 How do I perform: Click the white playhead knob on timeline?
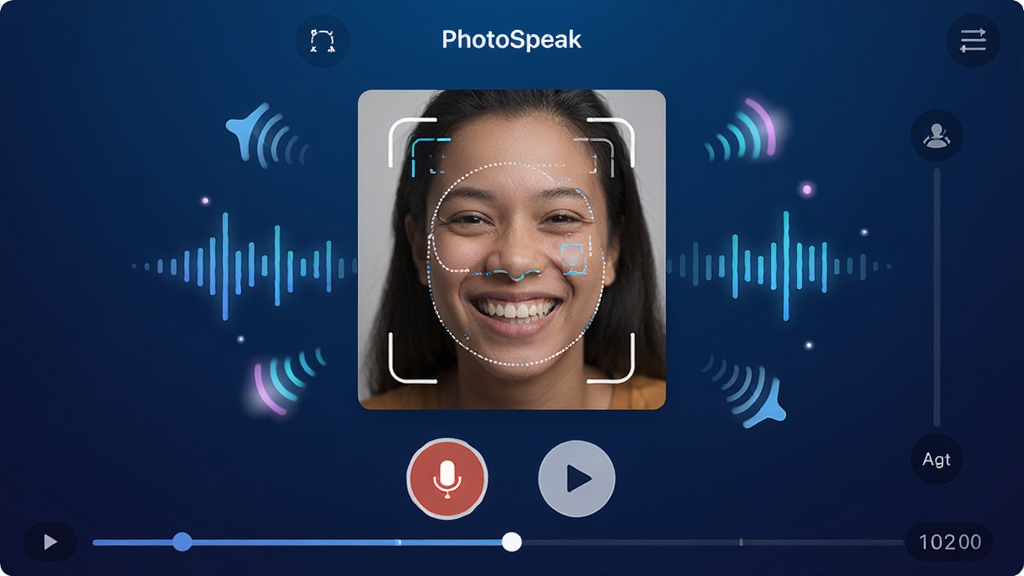511,541
